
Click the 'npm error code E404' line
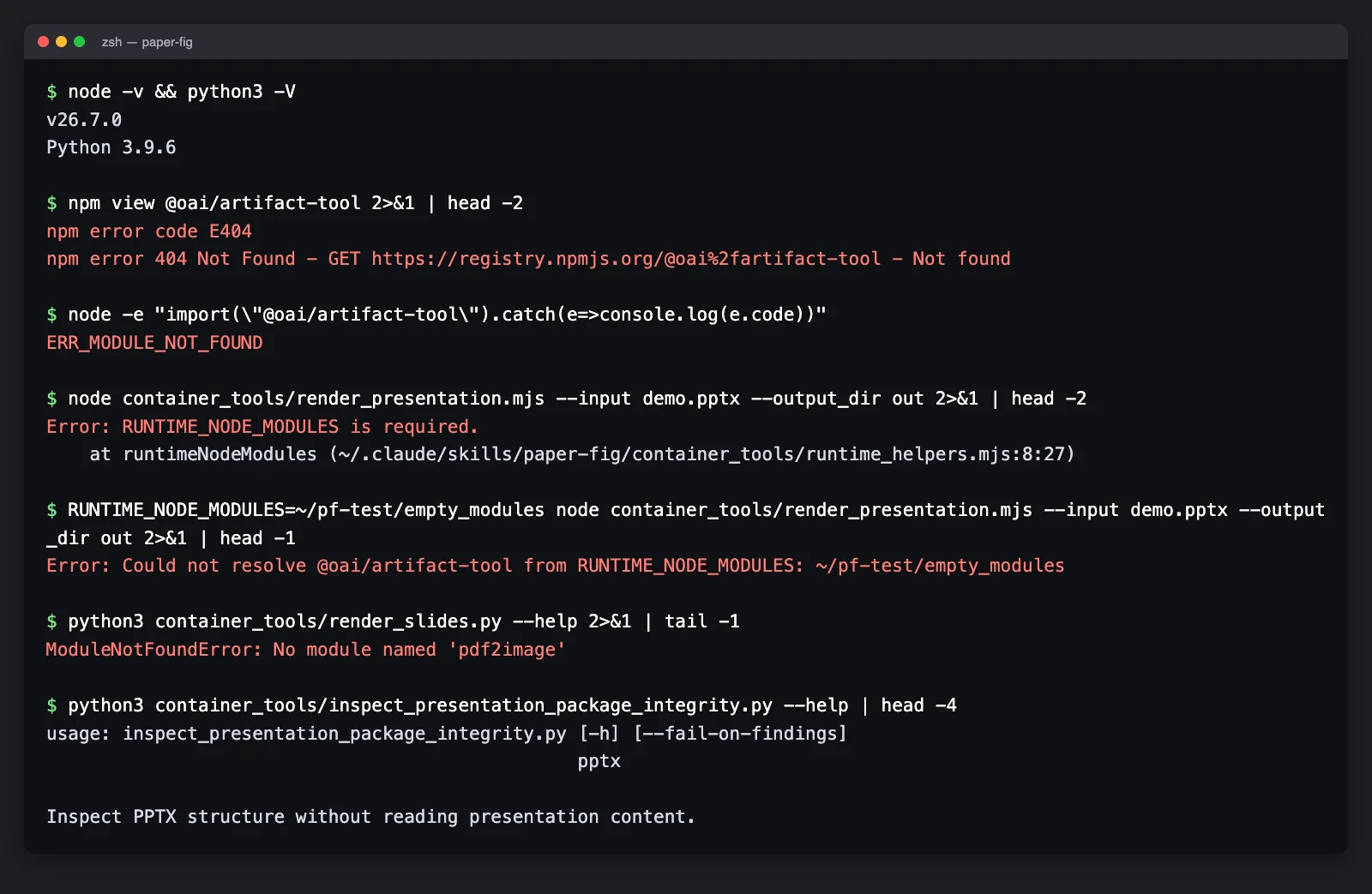point(149,231)
